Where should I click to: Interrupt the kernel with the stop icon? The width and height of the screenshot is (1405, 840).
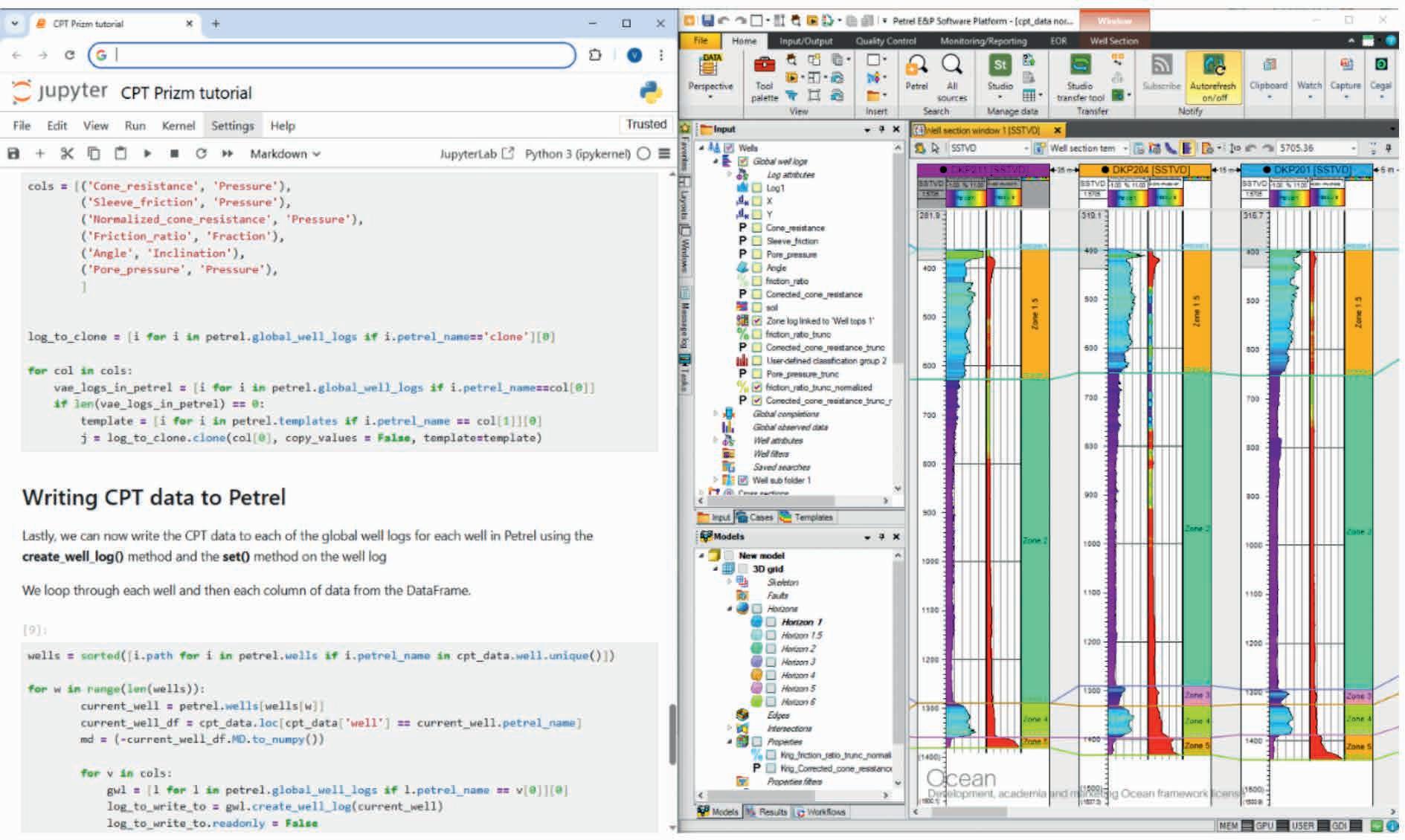pyautogui.click(x=174, y=154)
